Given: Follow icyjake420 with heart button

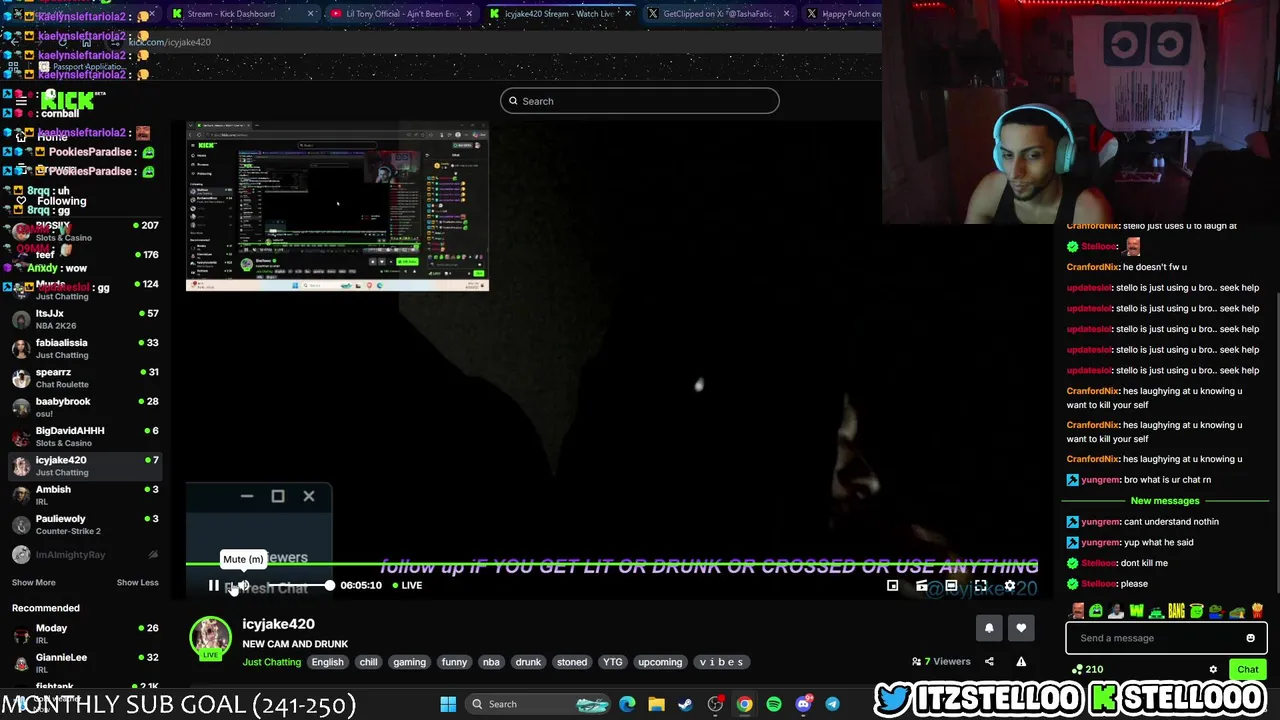Looking at the screenshot, I should coord(1021,628).
